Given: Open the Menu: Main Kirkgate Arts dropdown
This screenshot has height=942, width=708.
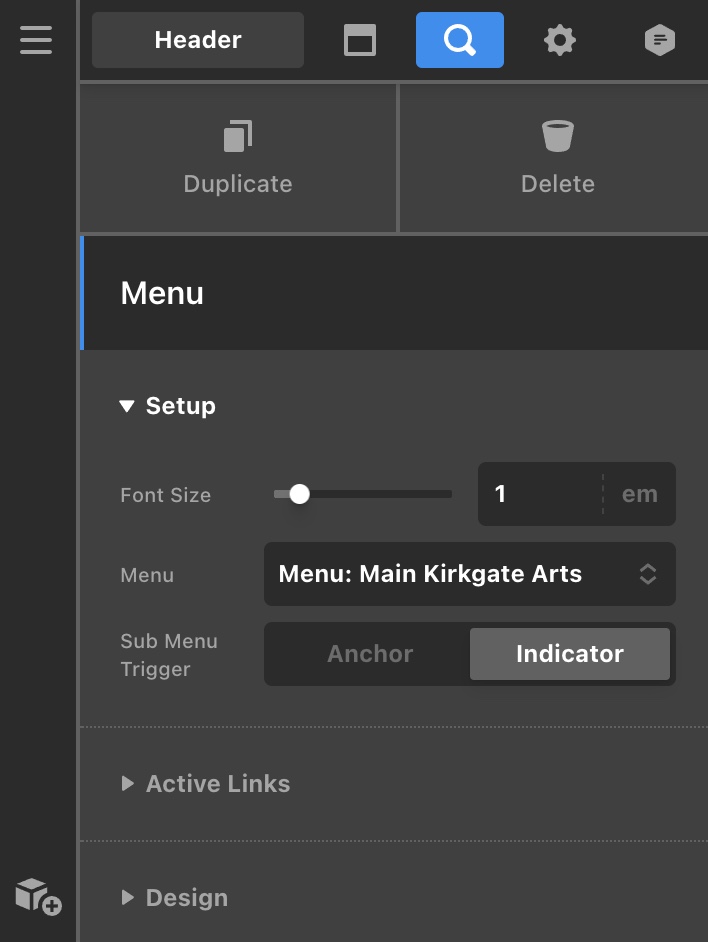Looking at the screenshot, I should [470, 574].
